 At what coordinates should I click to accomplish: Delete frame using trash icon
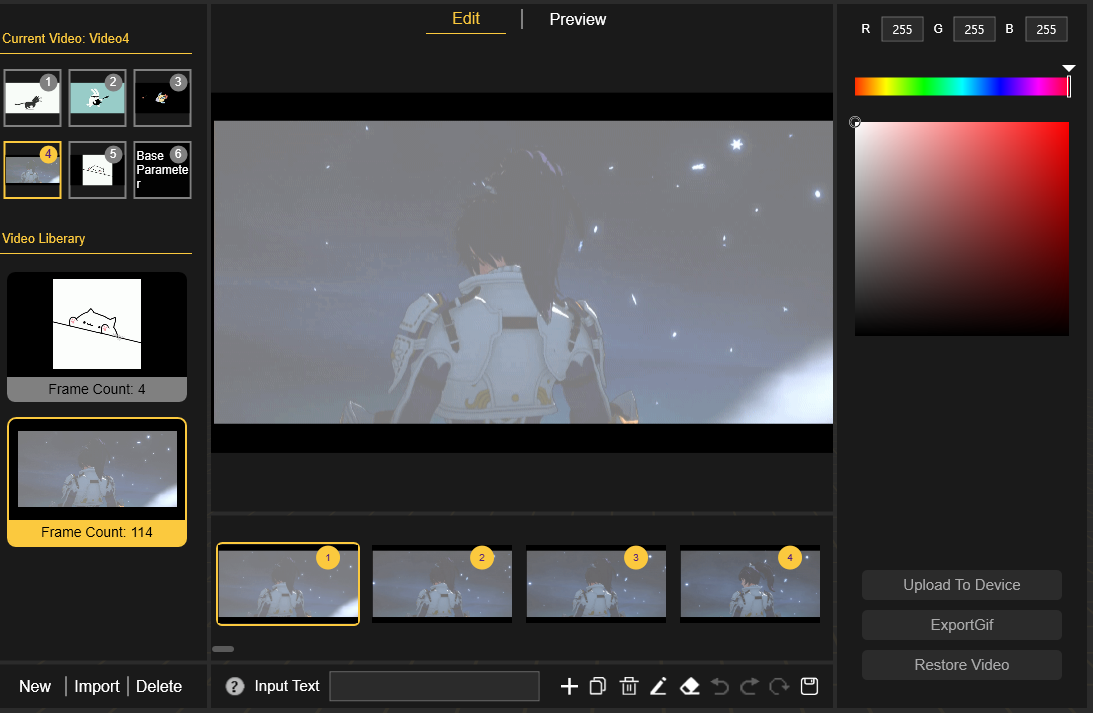tap(629, 687)
